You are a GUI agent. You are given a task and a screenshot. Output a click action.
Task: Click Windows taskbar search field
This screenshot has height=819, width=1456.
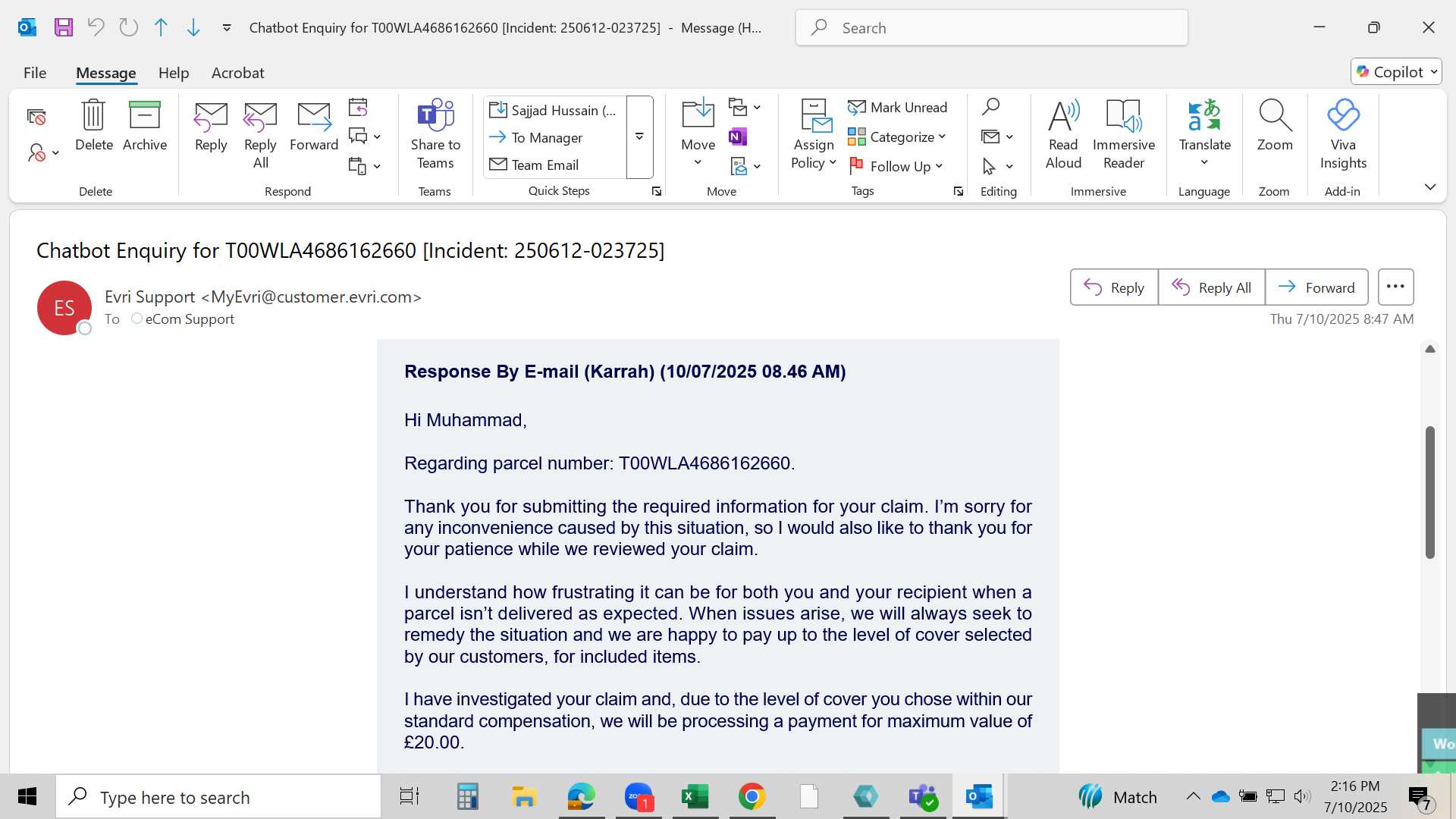218,797
